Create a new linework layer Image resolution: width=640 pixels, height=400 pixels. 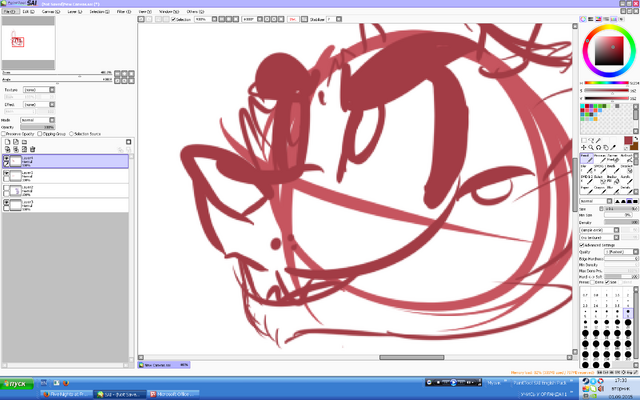[x=16, y=142]
